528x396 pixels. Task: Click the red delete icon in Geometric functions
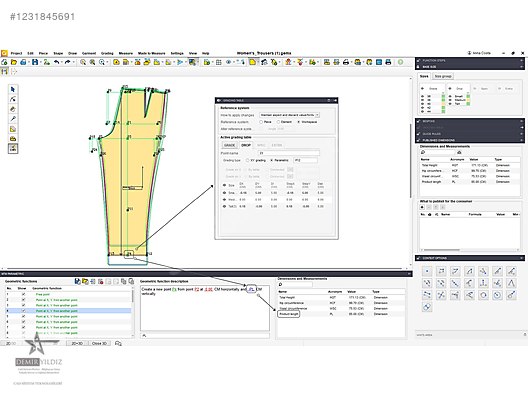(x=101, y=281)
